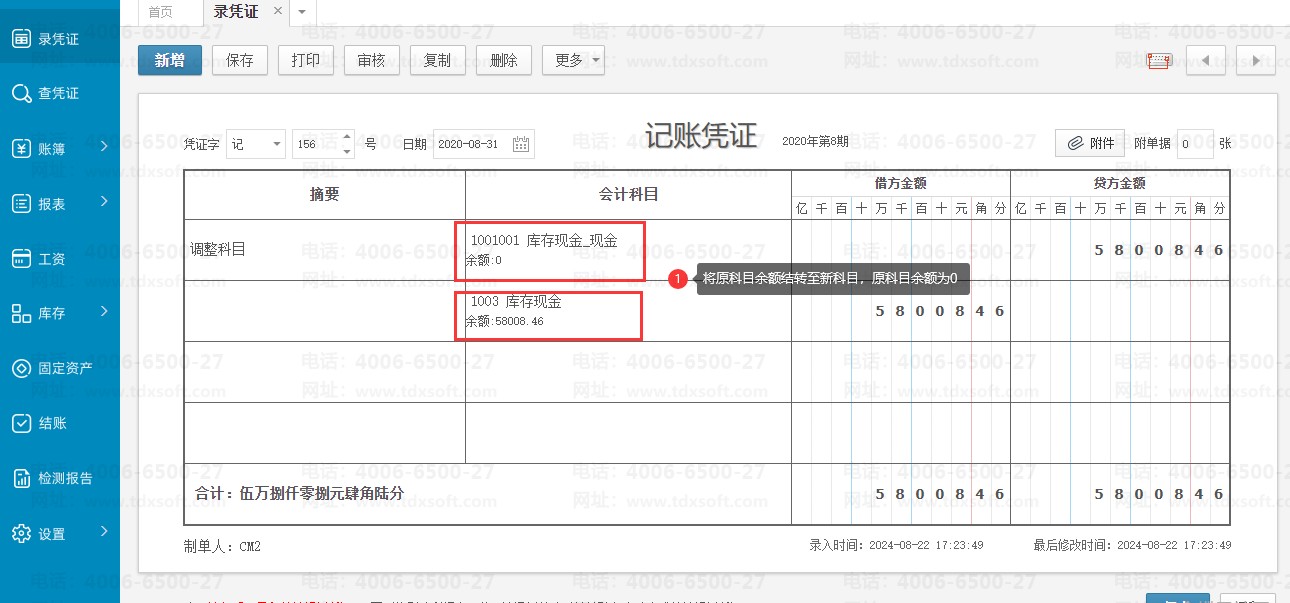Click the 附件 attachment button
The image size is (1290, 603).
(1090, 143)
